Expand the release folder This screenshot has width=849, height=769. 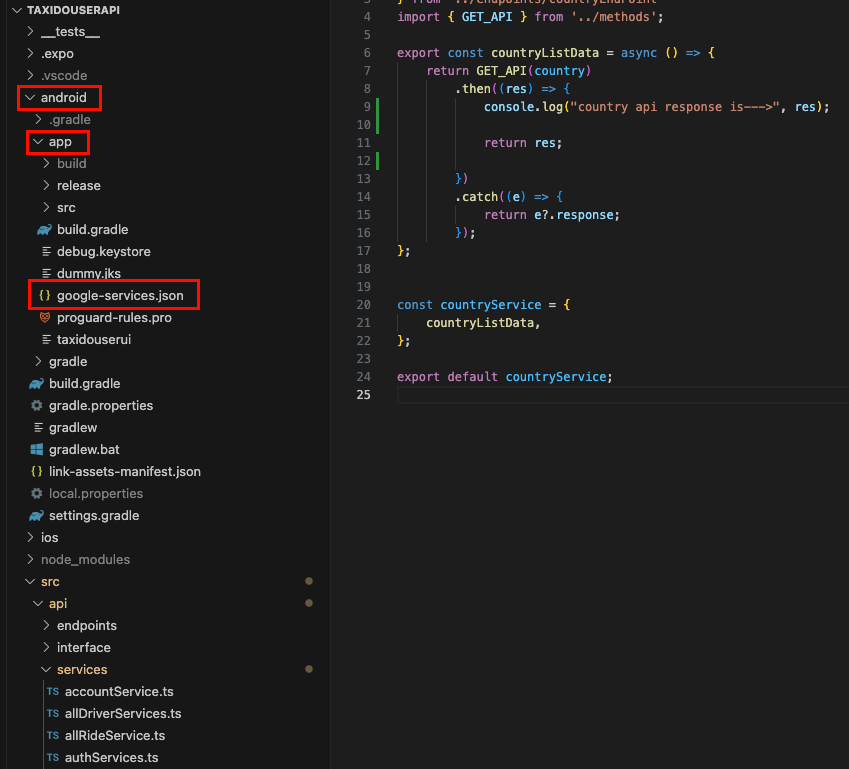point(46,186)
